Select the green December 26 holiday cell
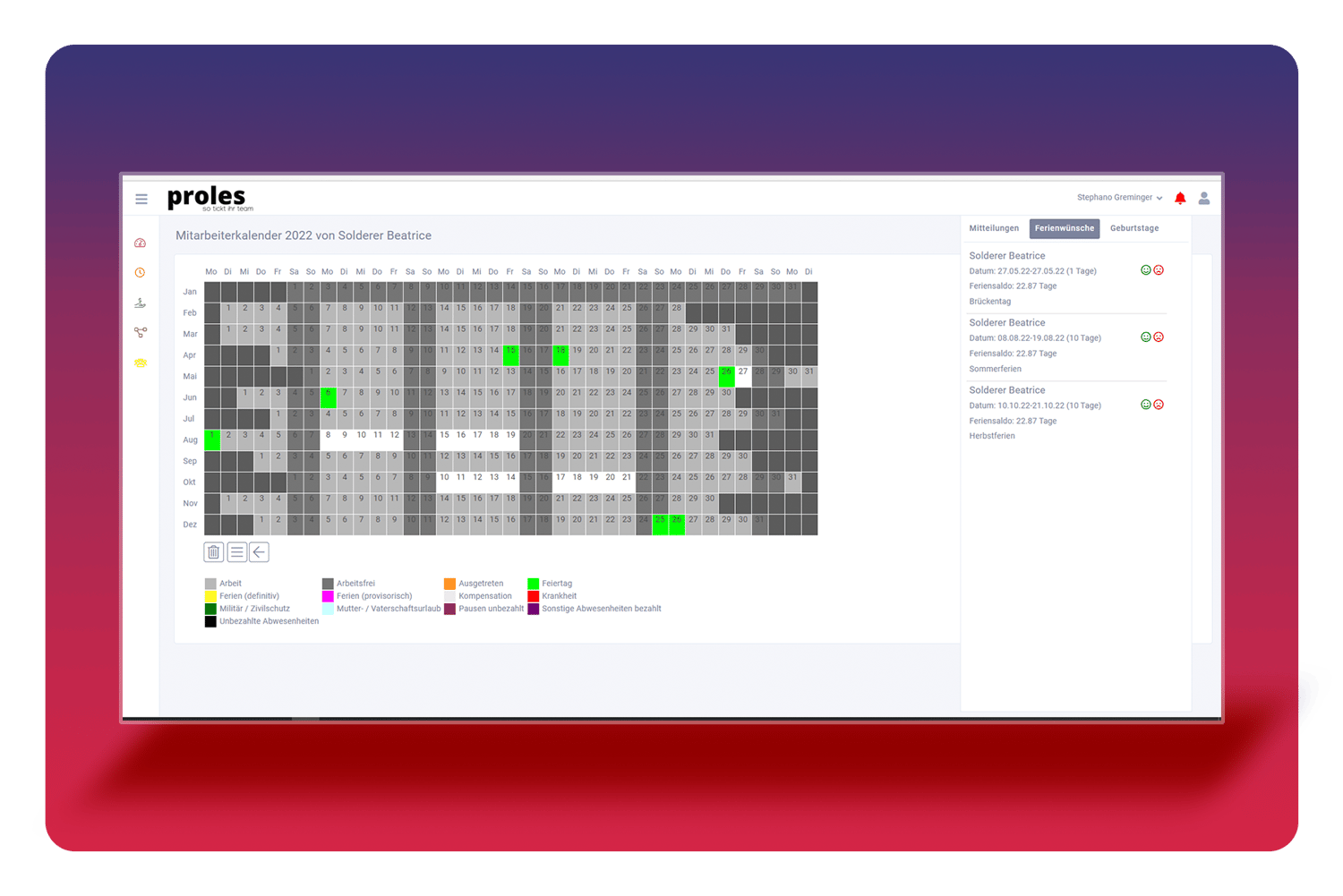This screenshot has width=1343, height=896. [677, 525]
